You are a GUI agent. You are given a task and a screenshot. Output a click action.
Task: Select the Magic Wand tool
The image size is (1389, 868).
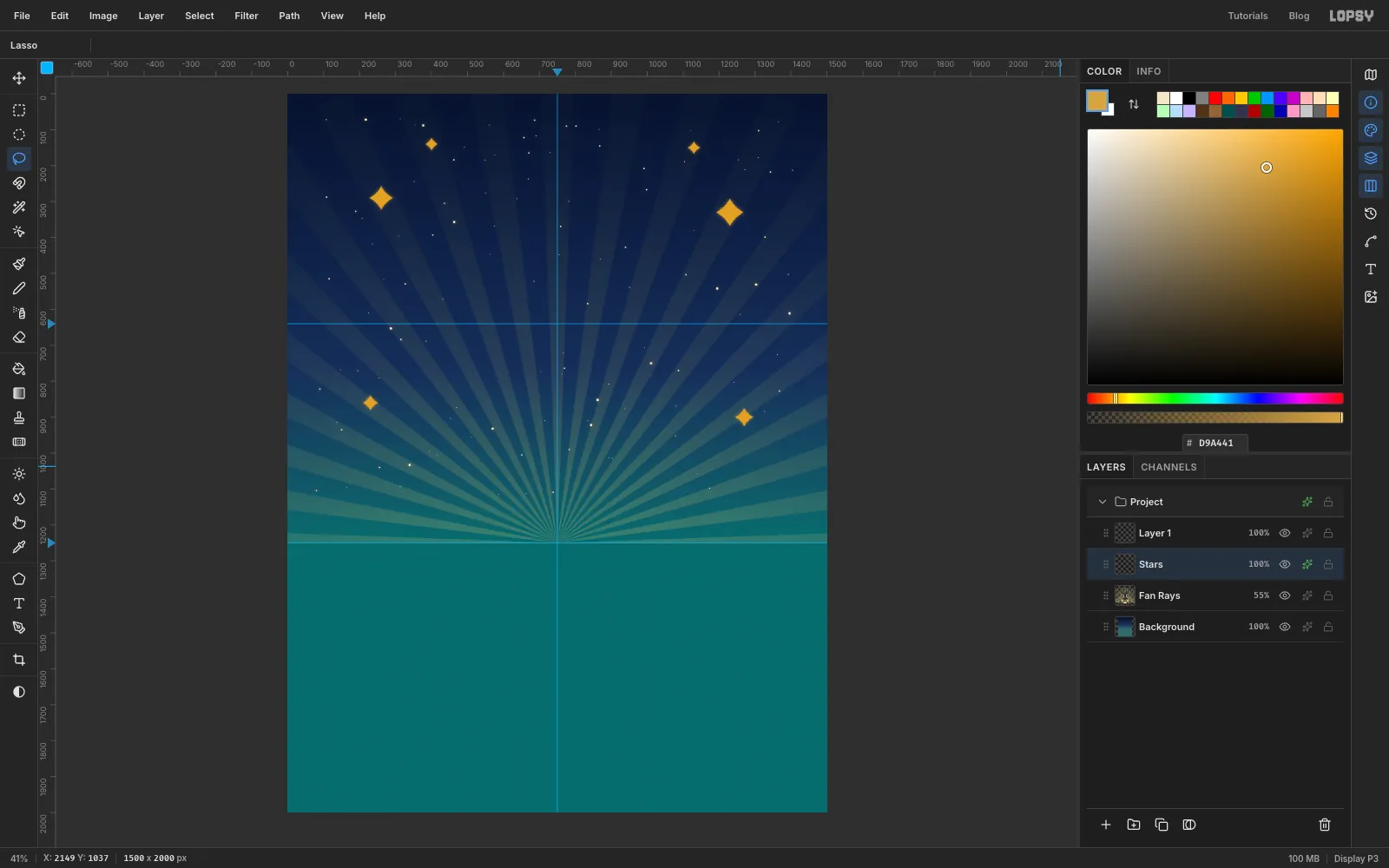click(x=19, y=207)
